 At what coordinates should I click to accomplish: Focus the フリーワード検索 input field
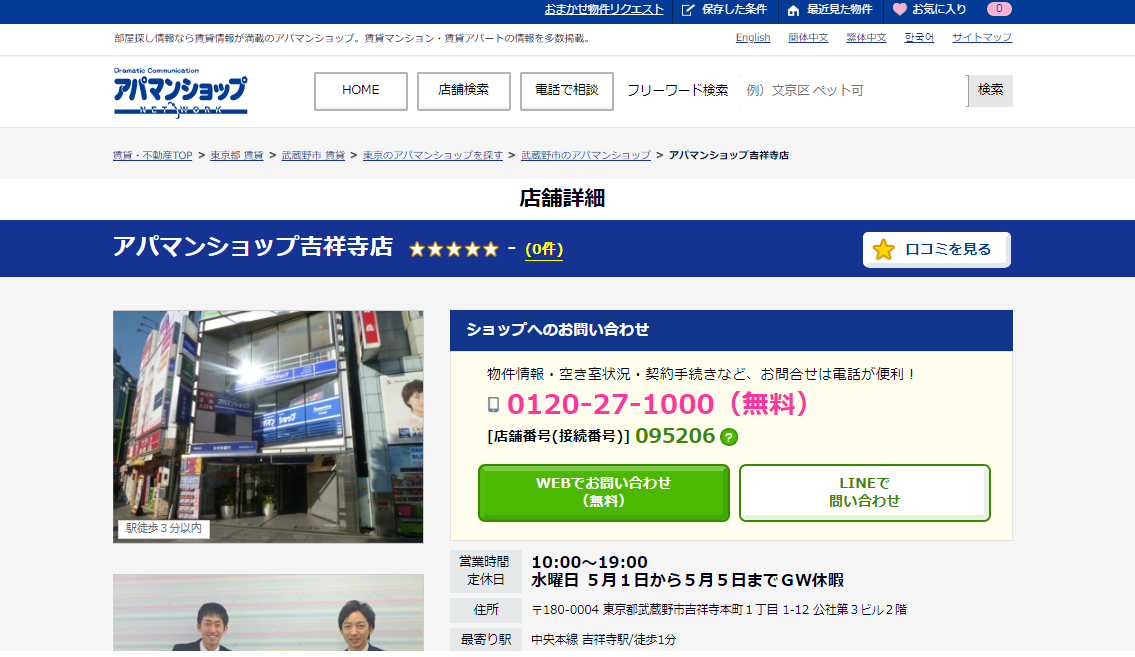click(x=852, y=90)
